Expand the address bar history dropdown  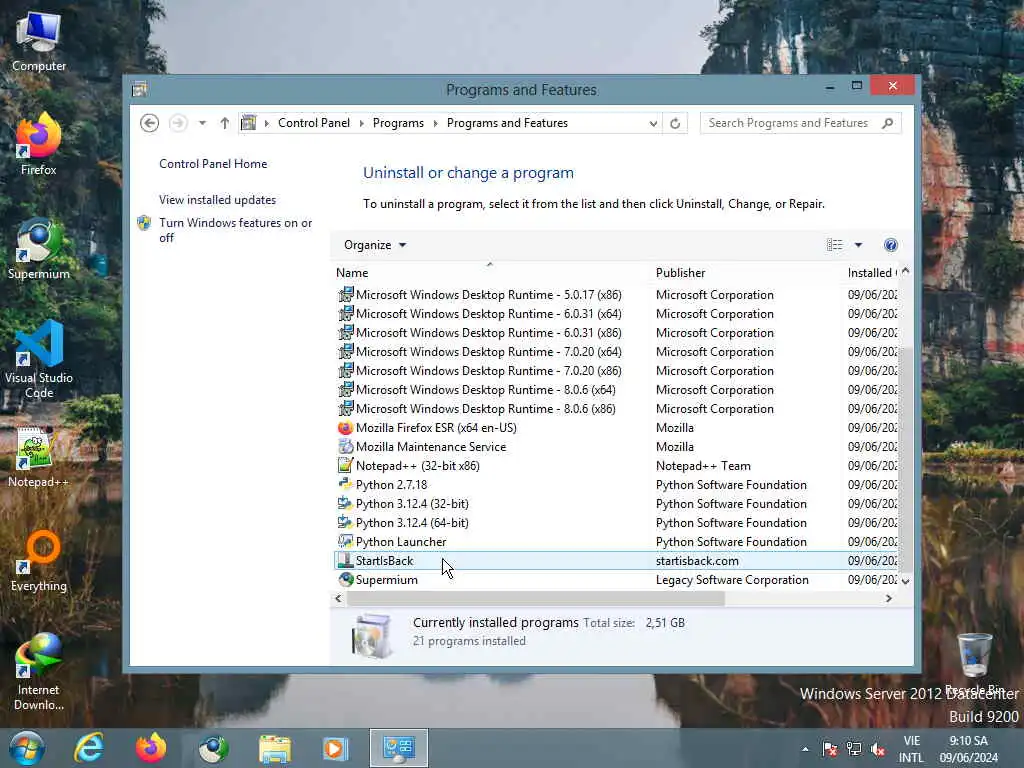tap(653, 123)
